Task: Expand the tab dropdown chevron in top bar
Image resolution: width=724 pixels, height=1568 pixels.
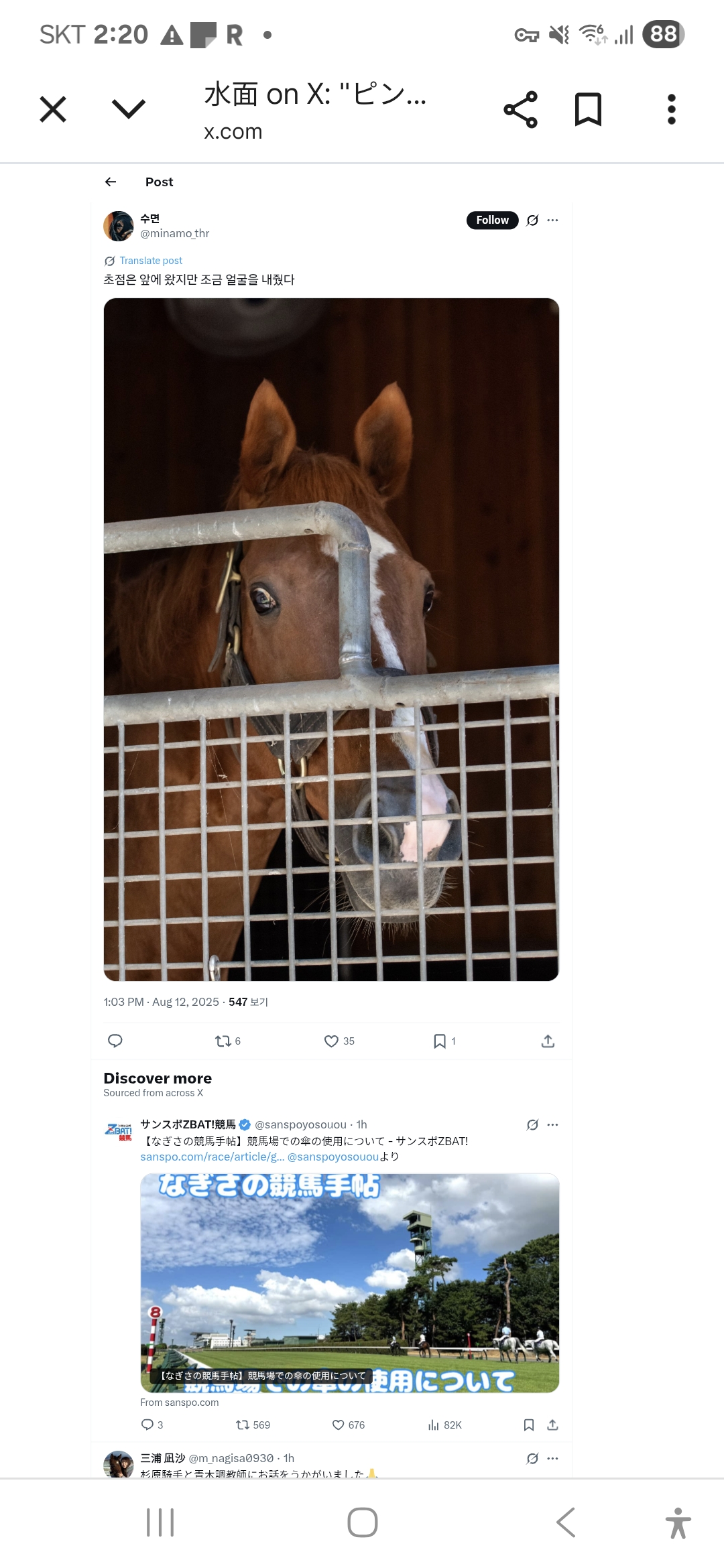Action: (x=128, y=109)
